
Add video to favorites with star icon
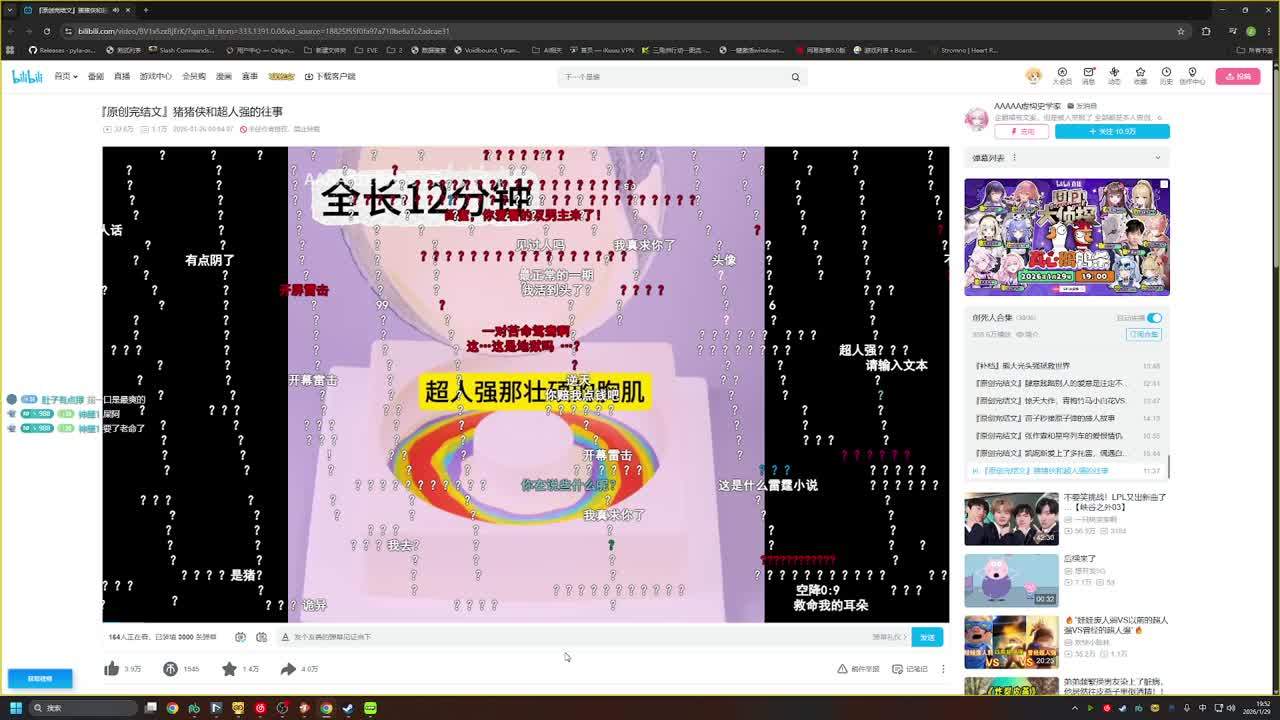point(229,668)
